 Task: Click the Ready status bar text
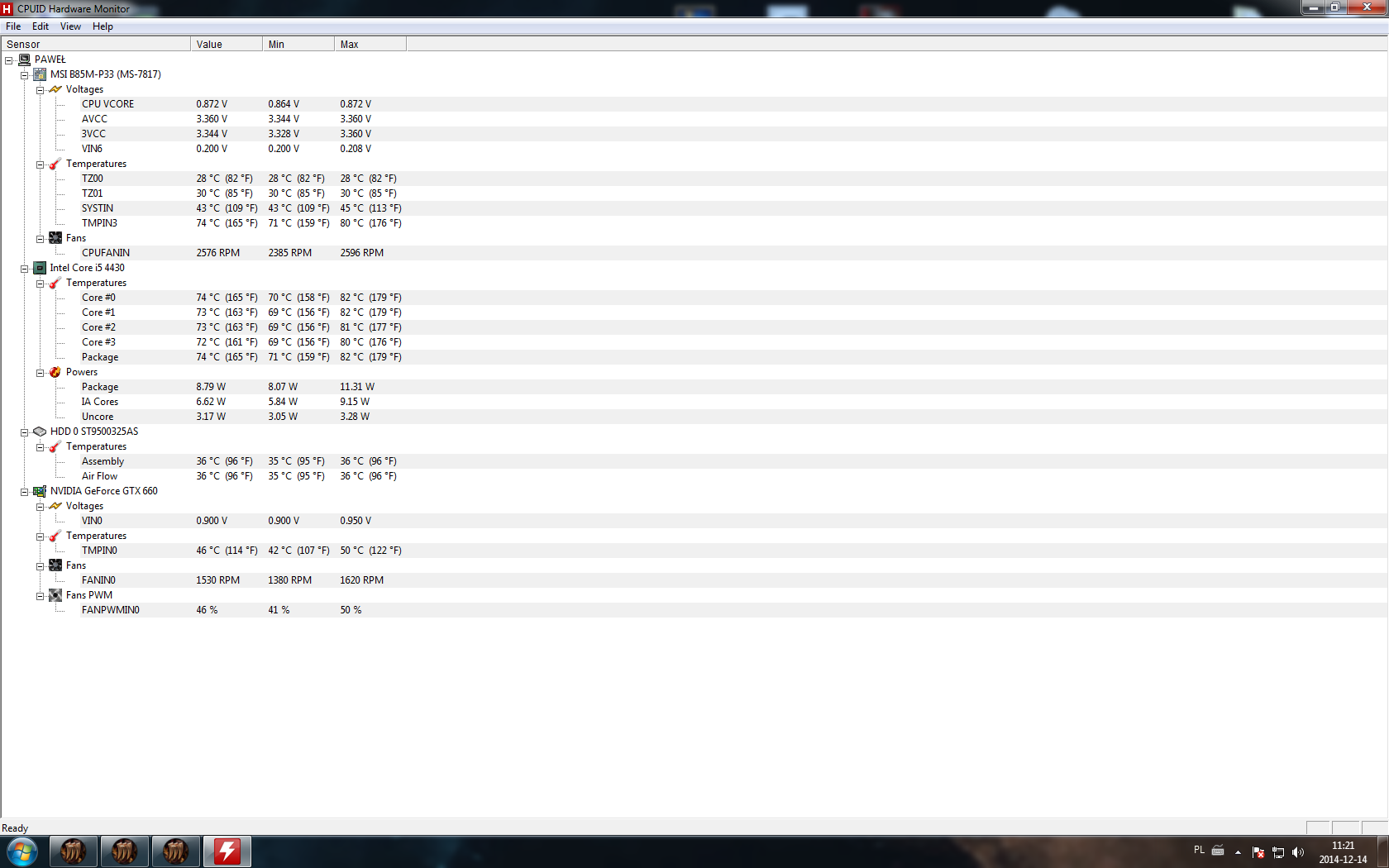pyautogui.click(x=15, y=828)
